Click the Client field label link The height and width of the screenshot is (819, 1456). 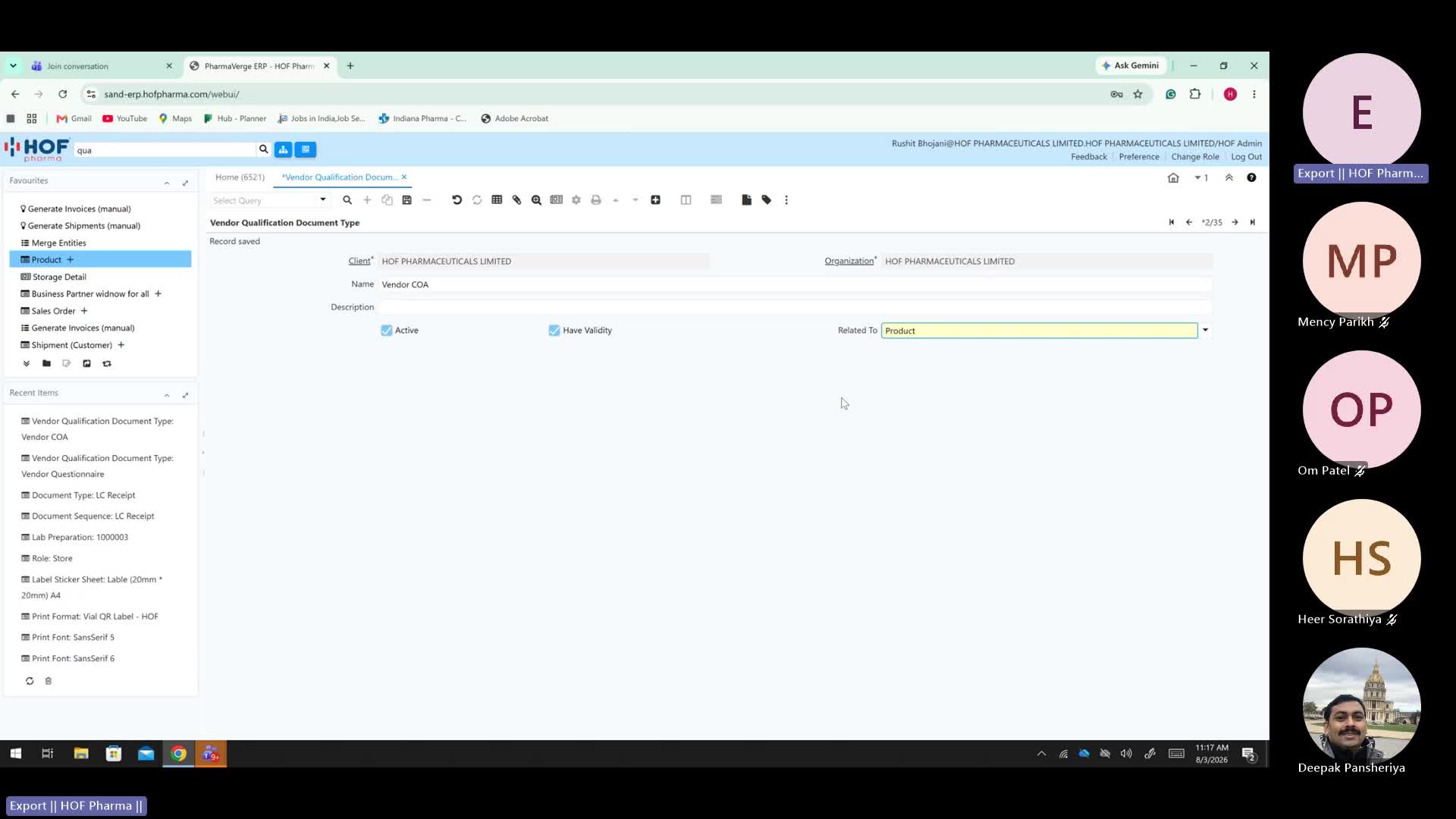click(359, 261)
